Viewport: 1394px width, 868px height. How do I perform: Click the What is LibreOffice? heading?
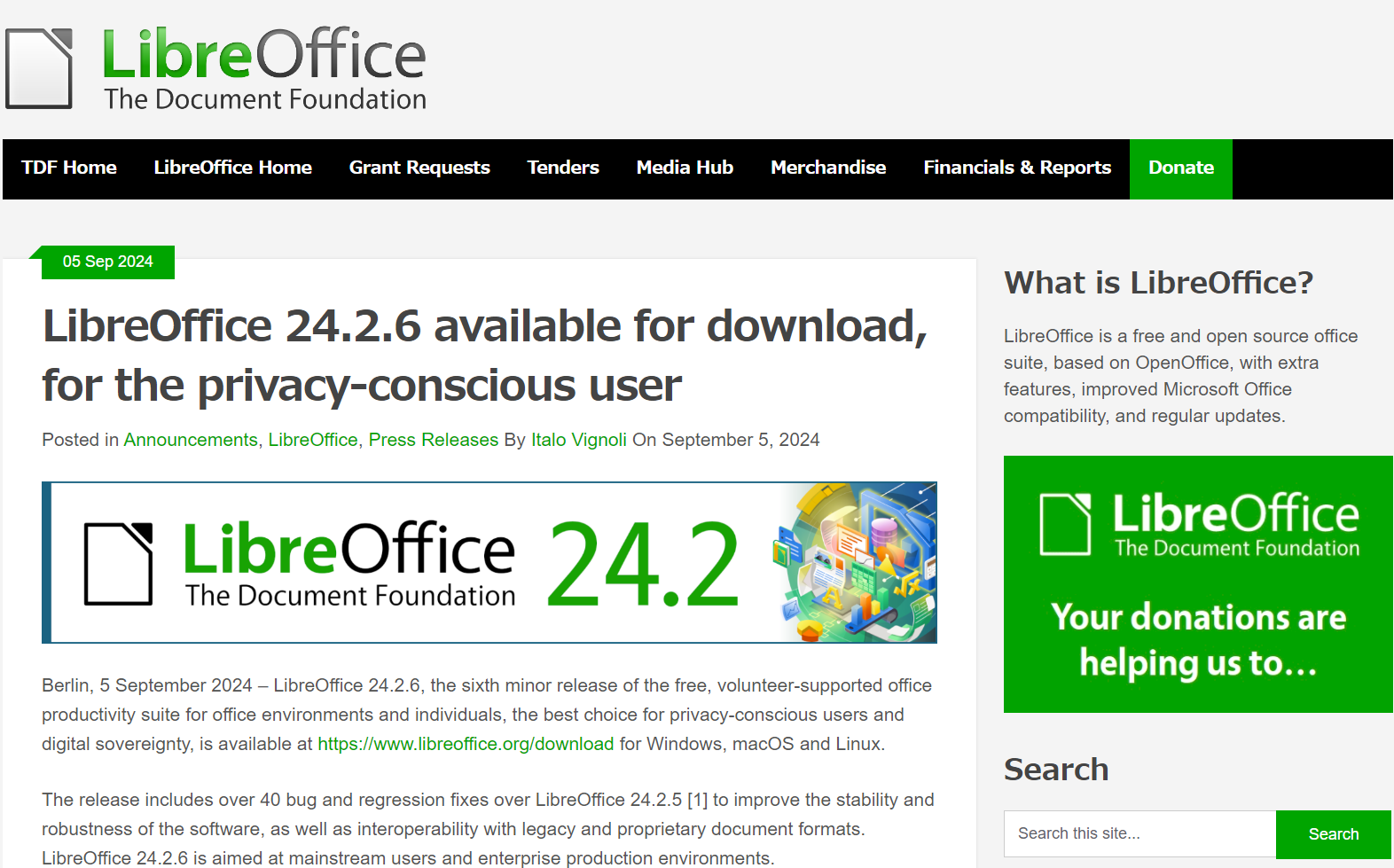(x=1158, y=283)
